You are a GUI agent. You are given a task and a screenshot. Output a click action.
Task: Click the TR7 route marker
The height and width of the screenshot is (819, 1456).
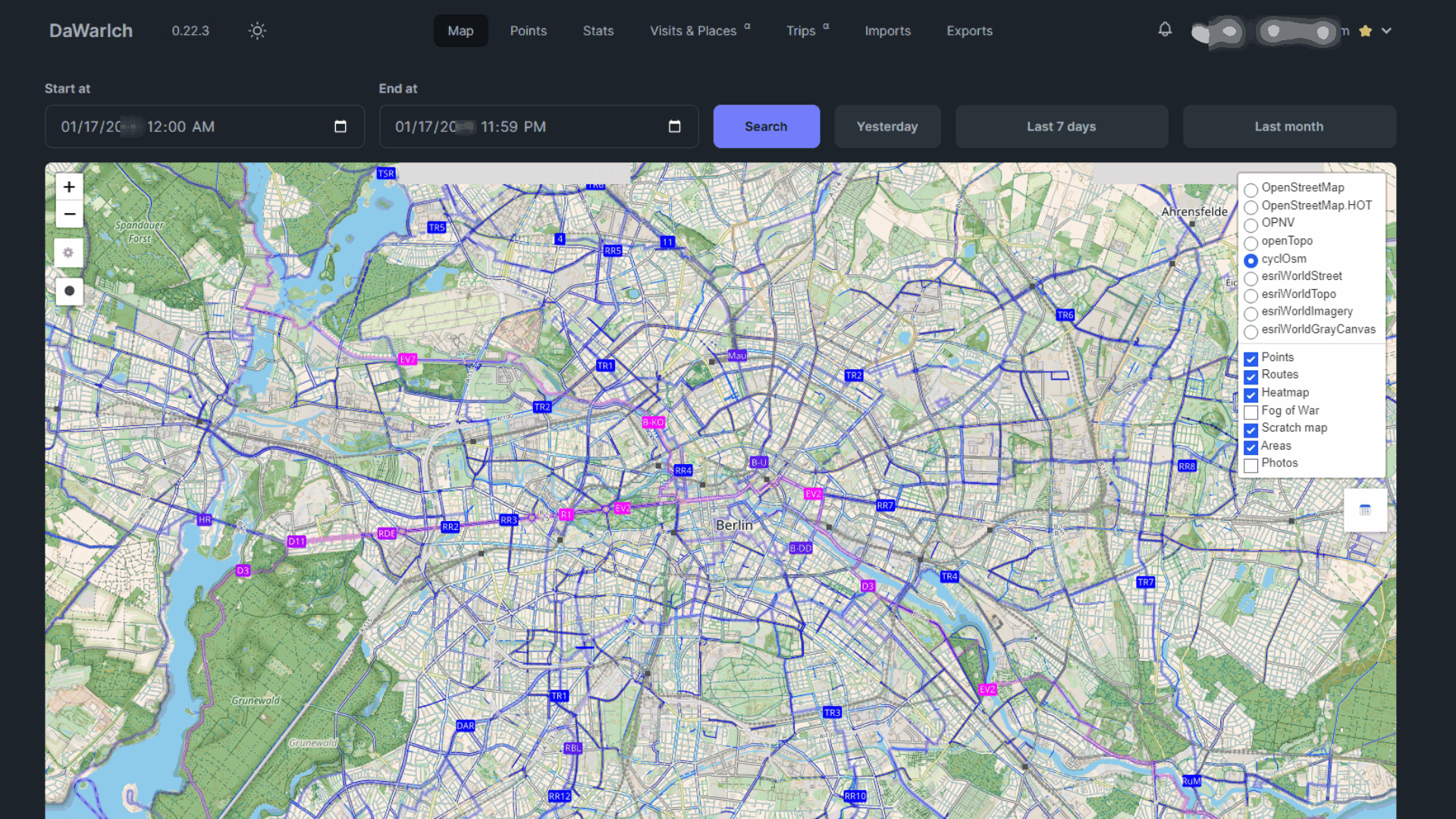pos(1146,582)
